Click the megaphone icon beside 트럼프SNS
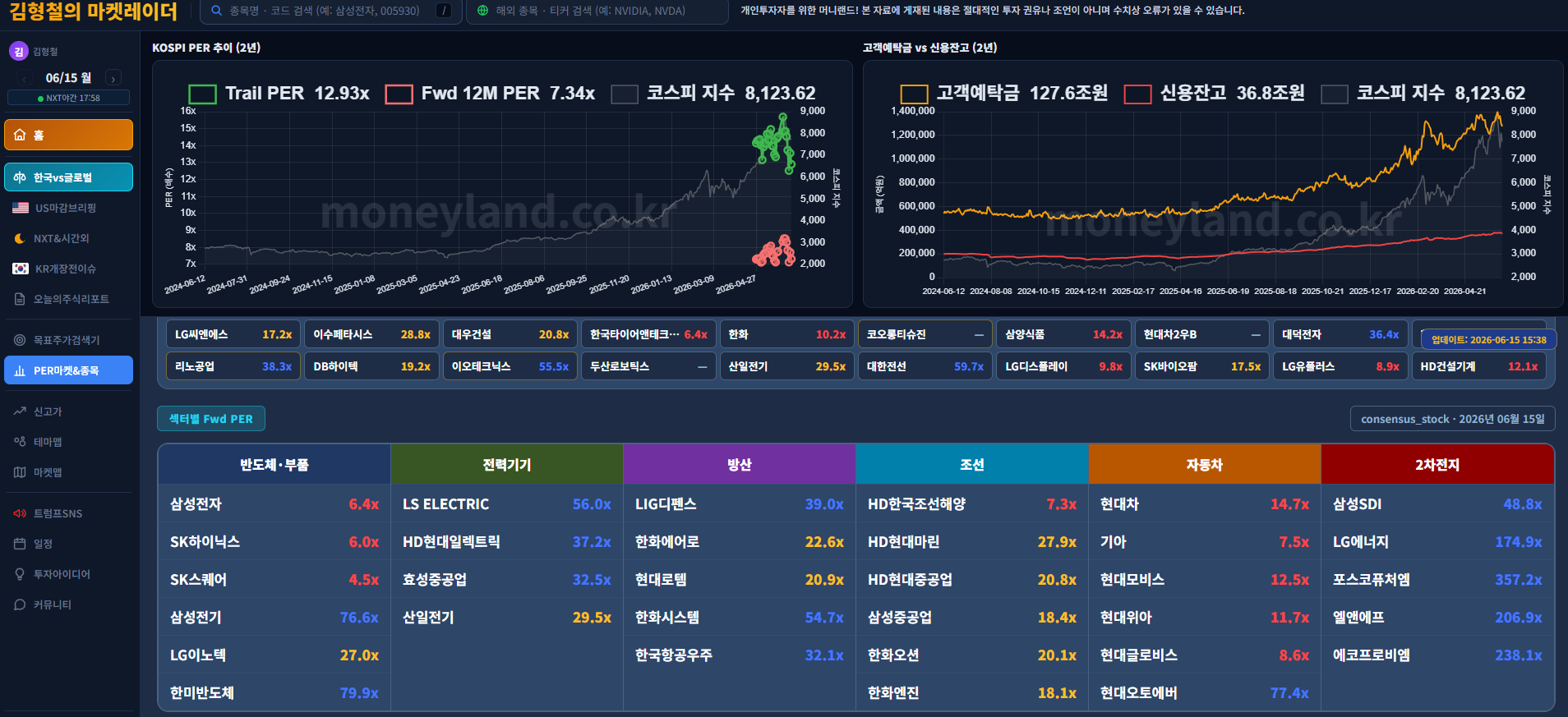Viewport: 1568px width, 717px height. 20,513
